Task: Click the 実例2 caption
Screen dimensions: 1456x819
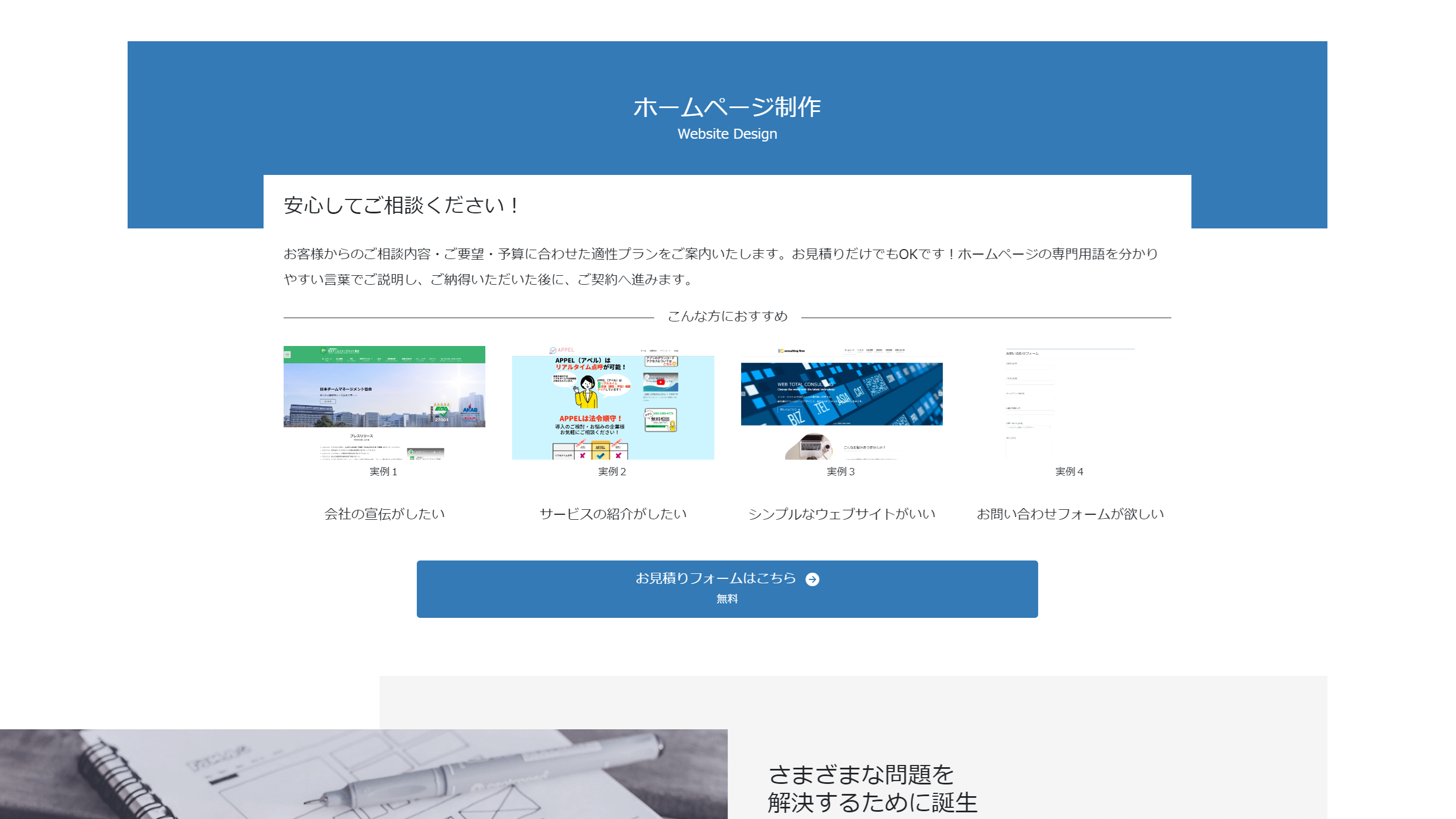Action: (x=612, y=472)
